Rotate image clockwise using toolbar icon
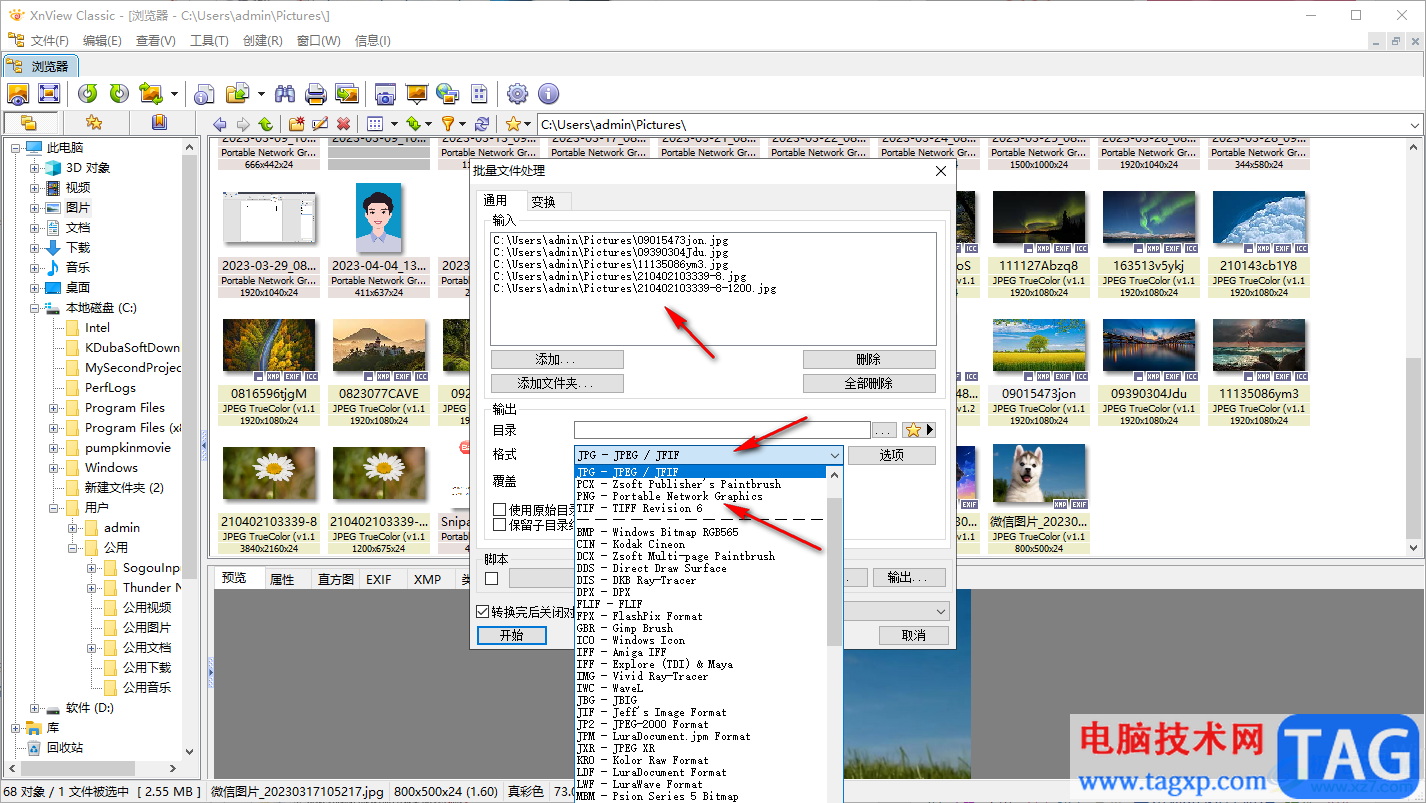 point(119,94)
